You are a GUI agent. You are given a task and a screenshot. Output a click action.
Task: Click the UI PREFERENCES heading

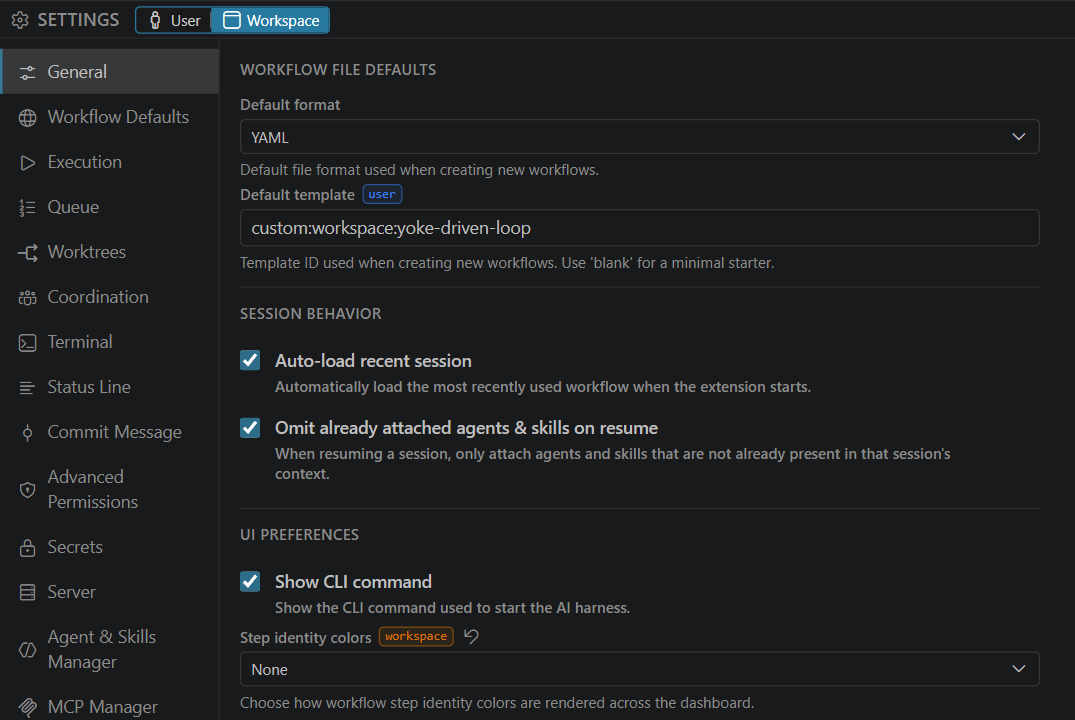pyautogui.click(x=300, y=535)
